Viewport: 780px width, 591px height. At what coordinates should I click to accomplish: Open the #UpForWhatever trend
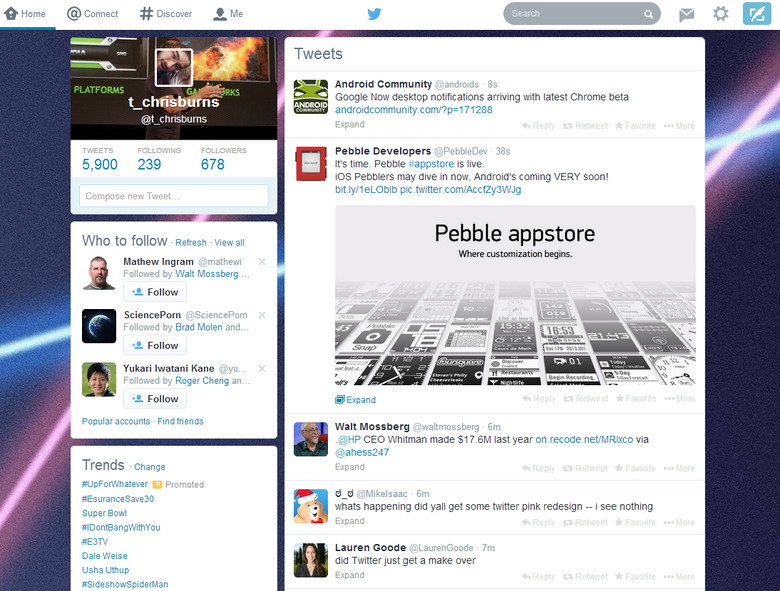pyautogui.click(x=114, y=484)
